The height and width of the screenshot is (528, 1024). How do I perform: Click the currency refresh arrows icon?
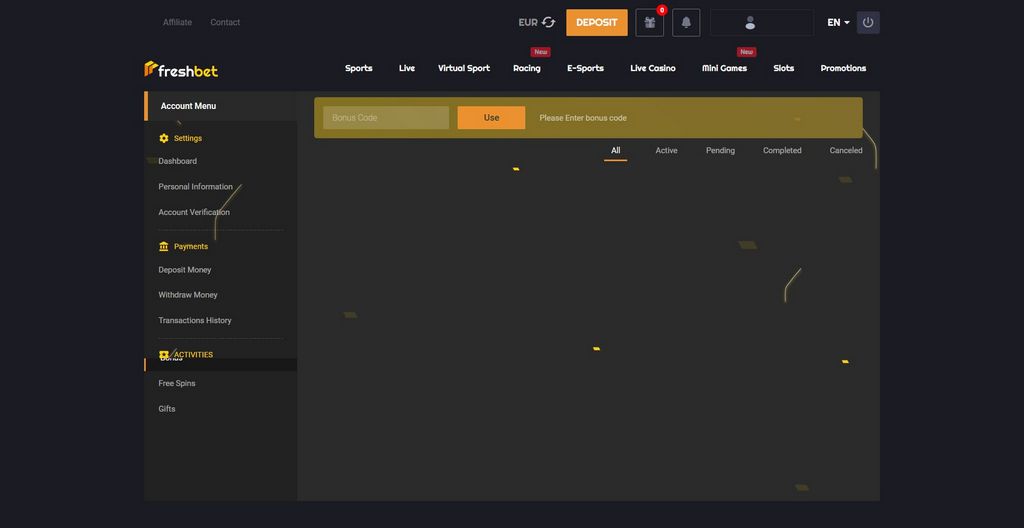pyautogui.click(x=548, y=22)
